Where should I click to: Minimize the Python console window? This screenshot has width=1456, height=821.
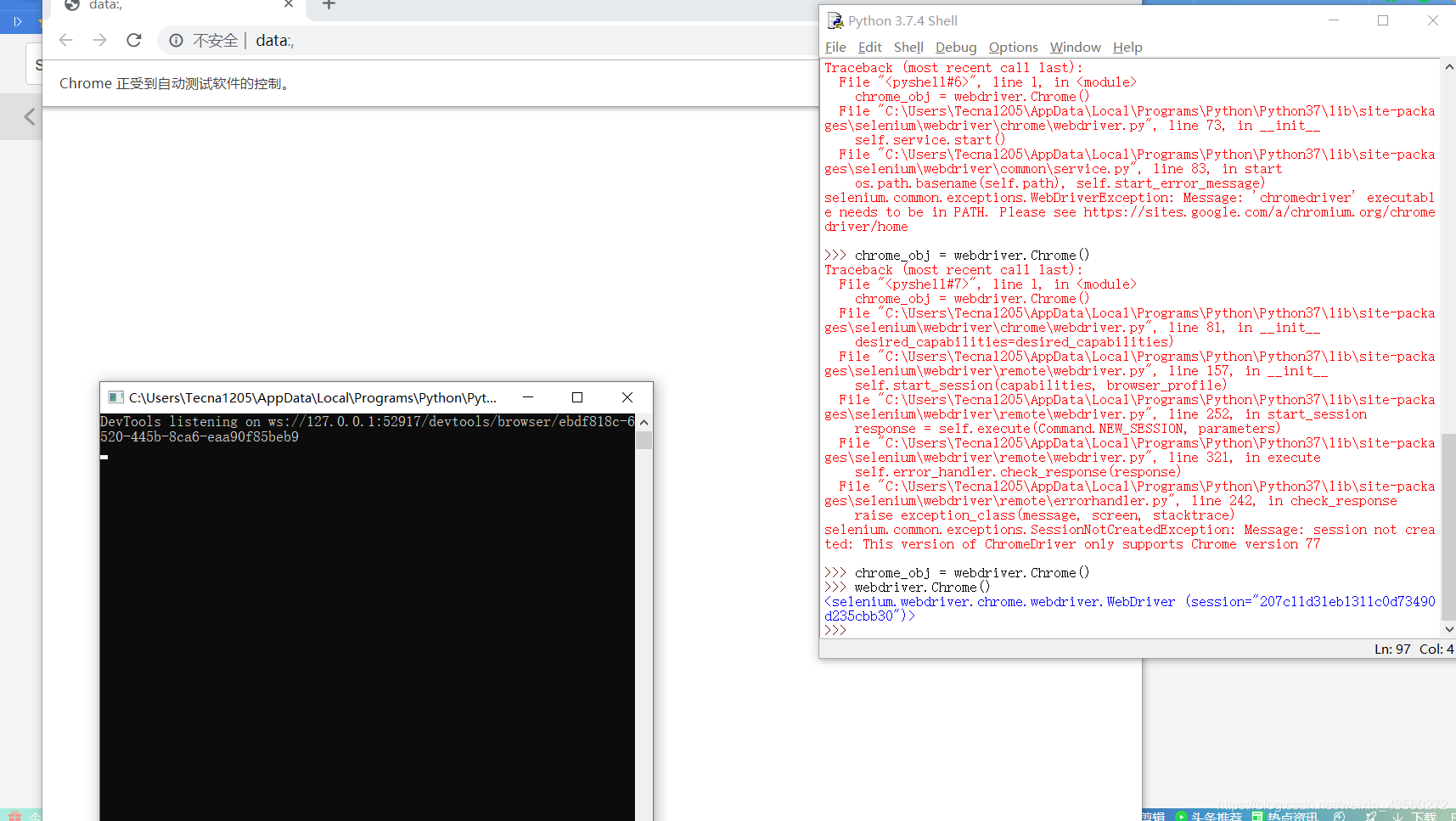(x=528, y=397)
